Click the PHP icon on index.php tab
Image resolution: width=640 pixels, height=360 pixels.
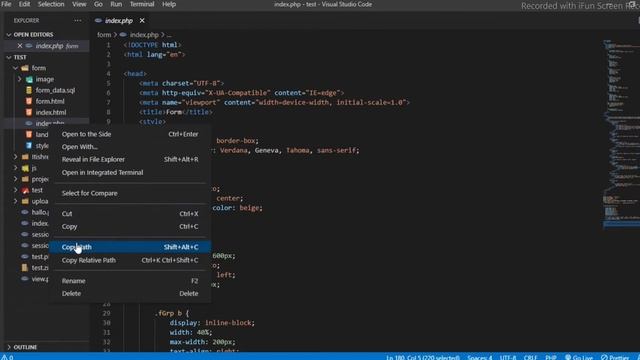point(98,20)
